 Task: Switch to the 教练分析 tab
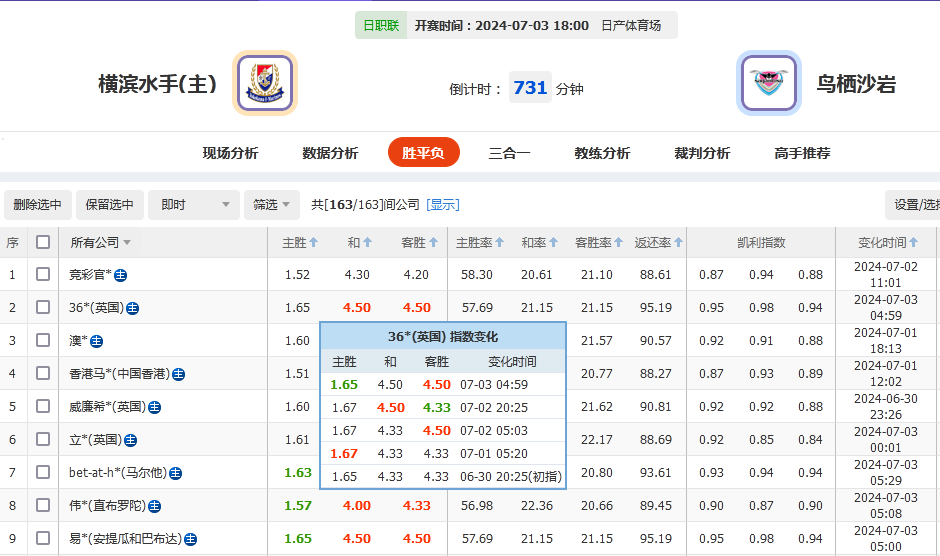pyautogui.click(x=602, y=153)
